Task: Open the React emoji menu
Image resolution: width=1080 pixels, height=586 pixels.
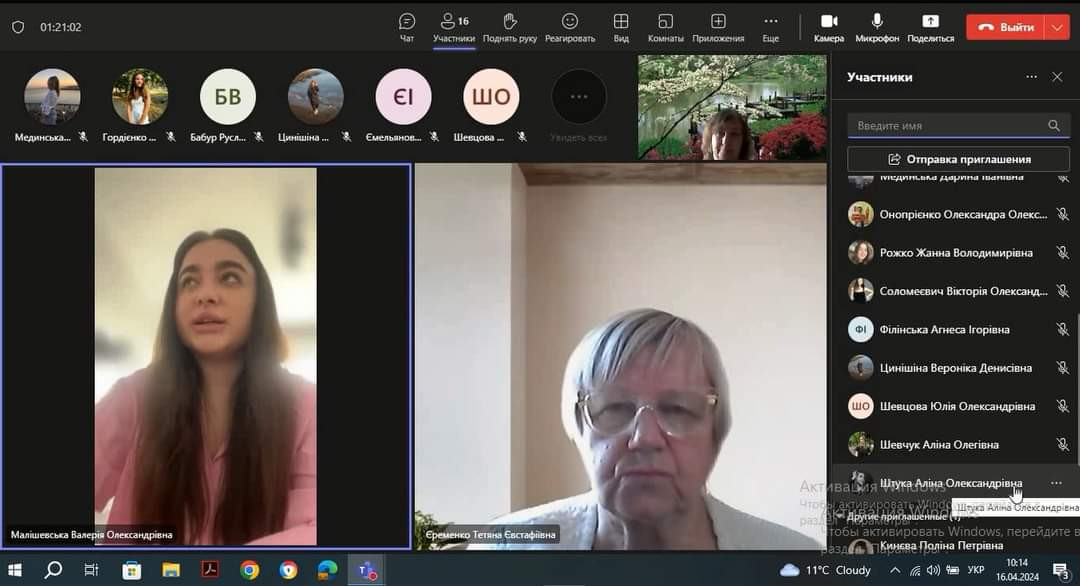Action: 570,28
